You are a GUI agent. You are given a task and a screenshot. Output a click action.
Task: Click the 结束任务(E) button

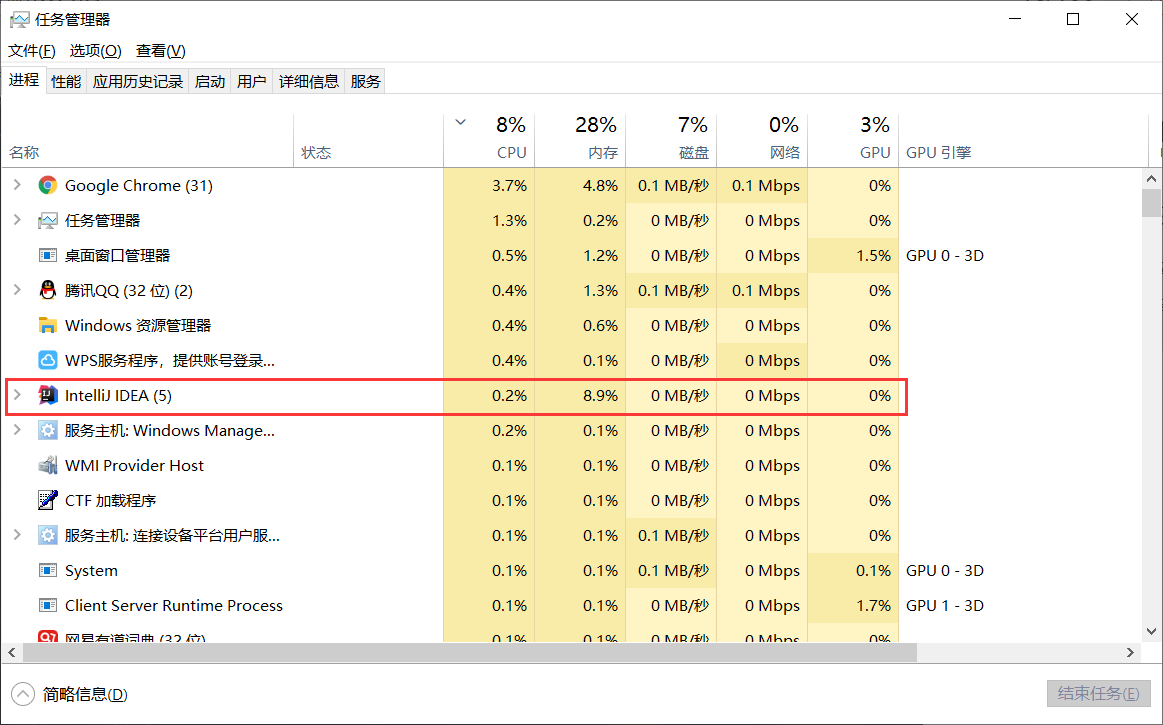pos(1098,693)
